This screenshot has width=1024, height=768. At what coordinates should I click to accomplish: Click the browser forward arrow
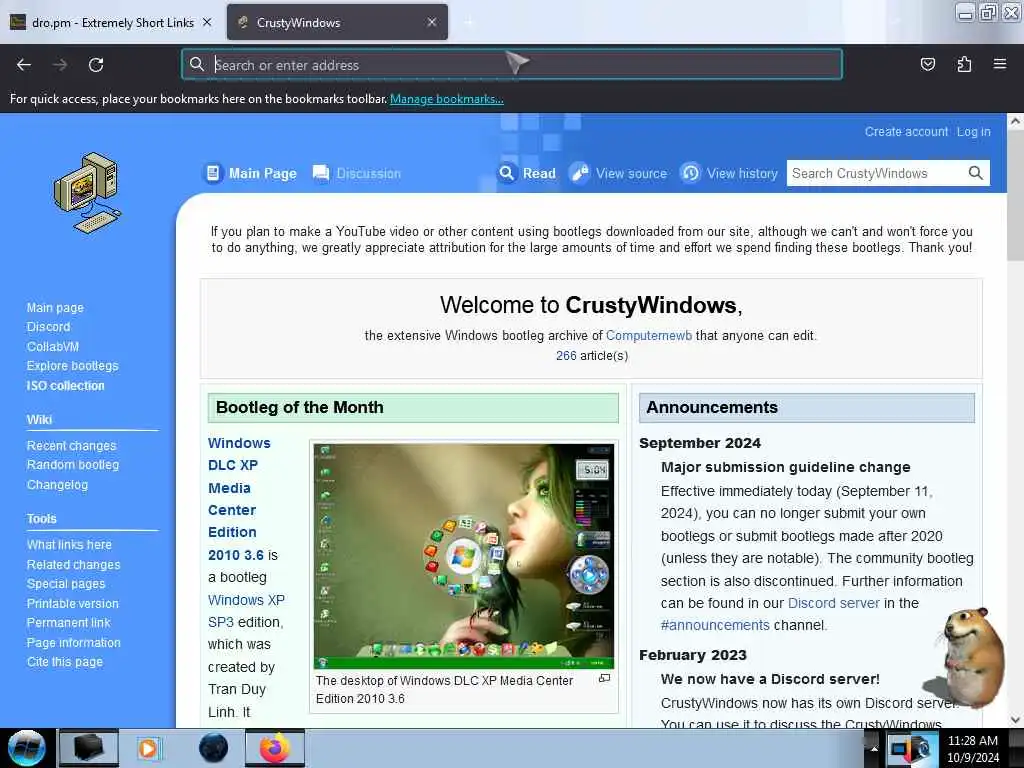pyautogui.click(x=60, y=65)
